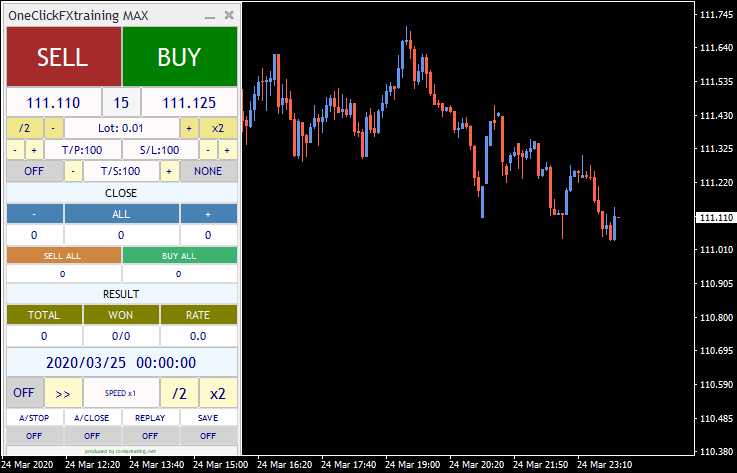Toggle the trailing stop OFF switch

(34, 171)
